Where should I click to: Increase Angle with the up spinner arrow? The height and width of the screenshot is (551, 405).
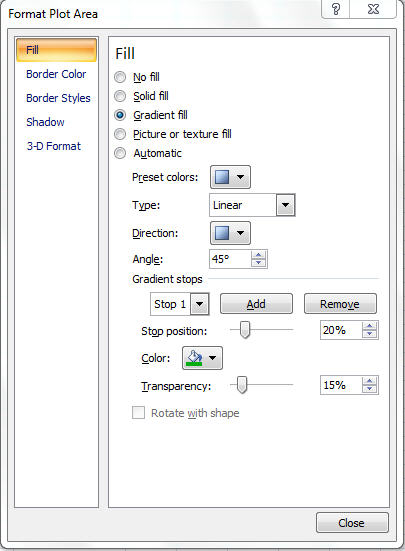point(259,255)
